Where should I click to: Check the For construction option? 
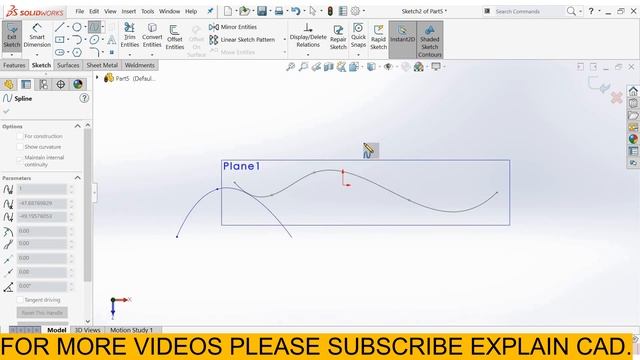click(x=20, y=136)
